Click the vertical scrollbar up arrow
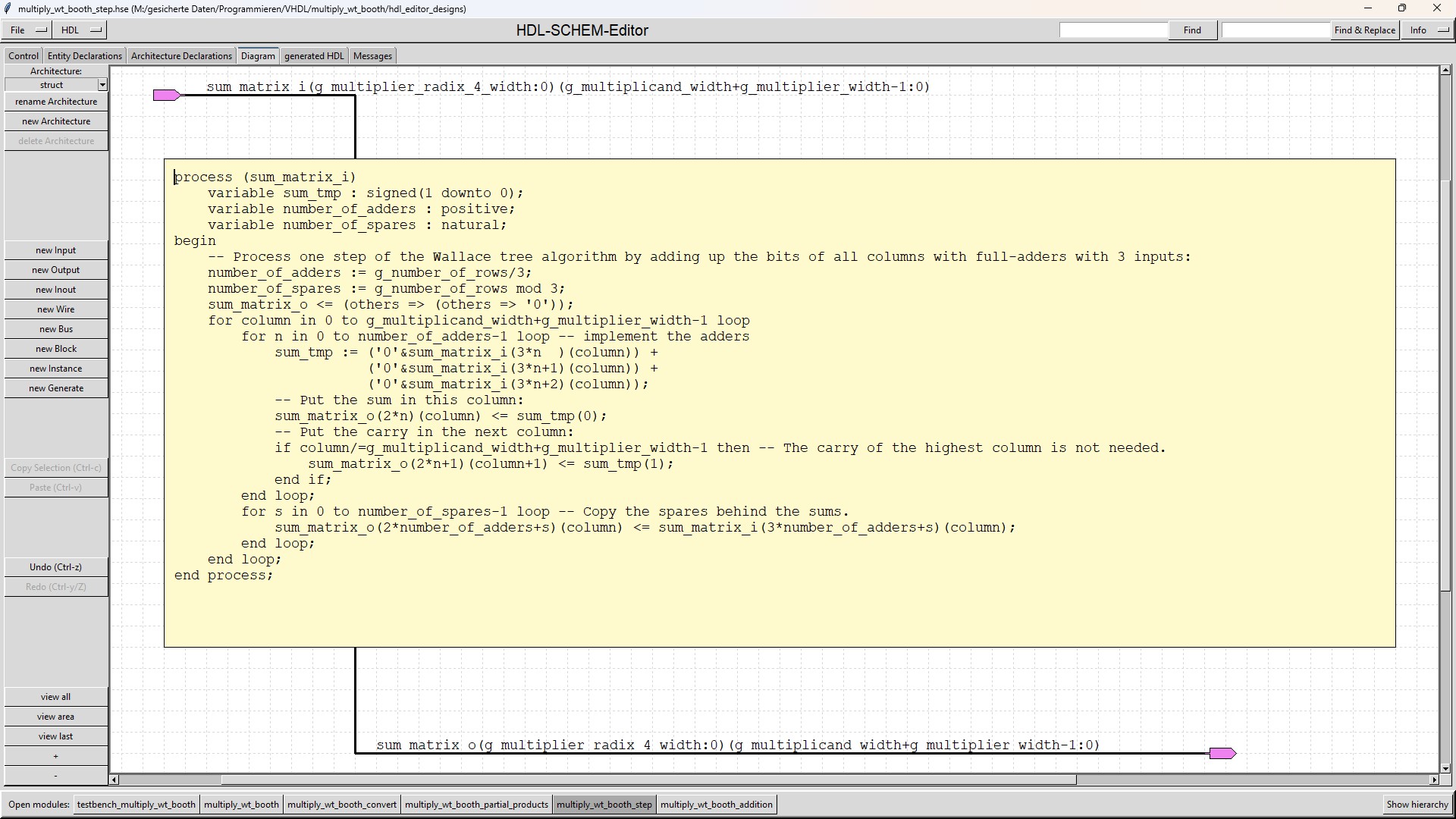 point(1445,71)
